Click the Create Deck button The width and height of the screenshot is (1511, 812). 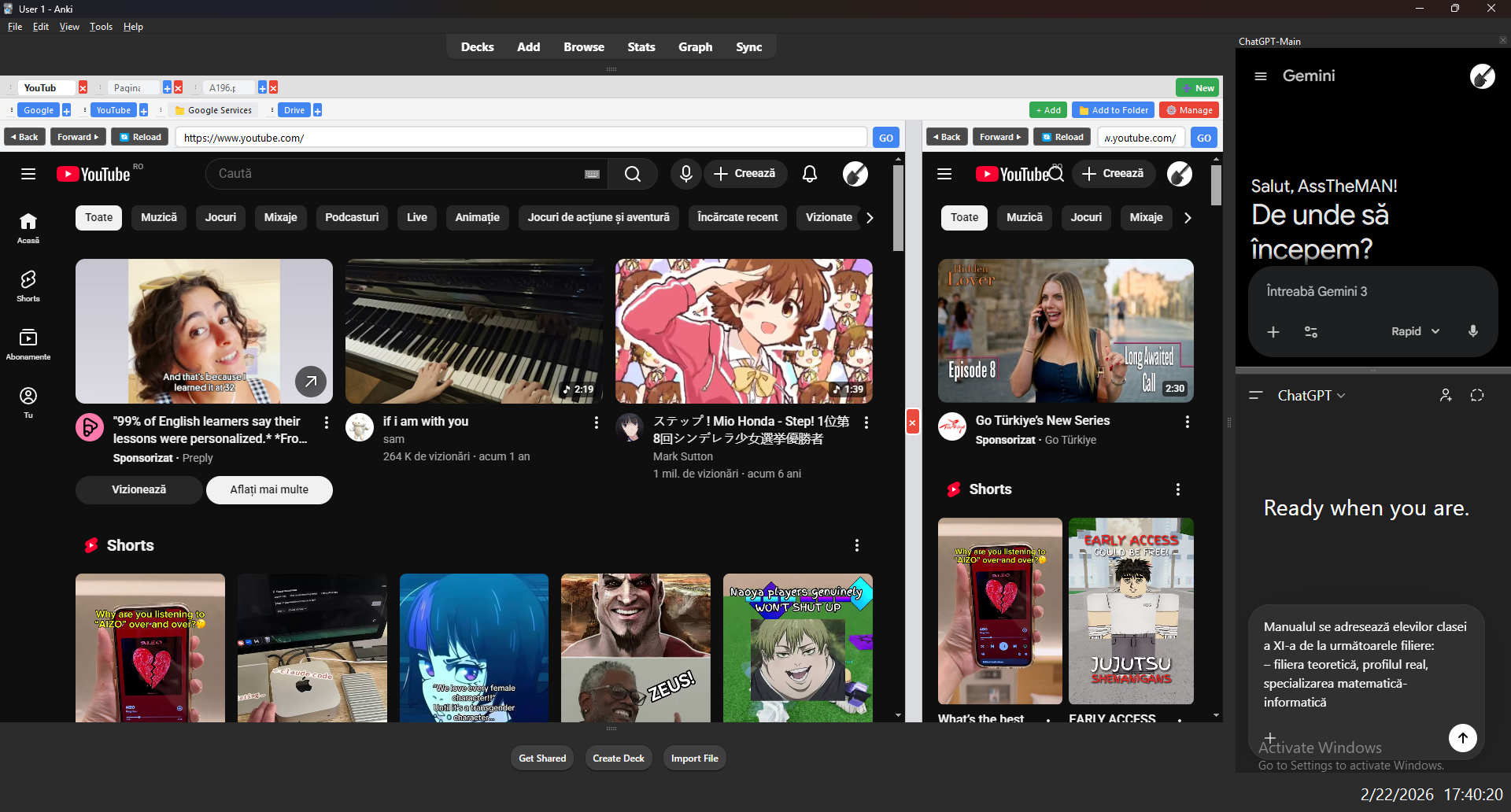tap(619, 758)
